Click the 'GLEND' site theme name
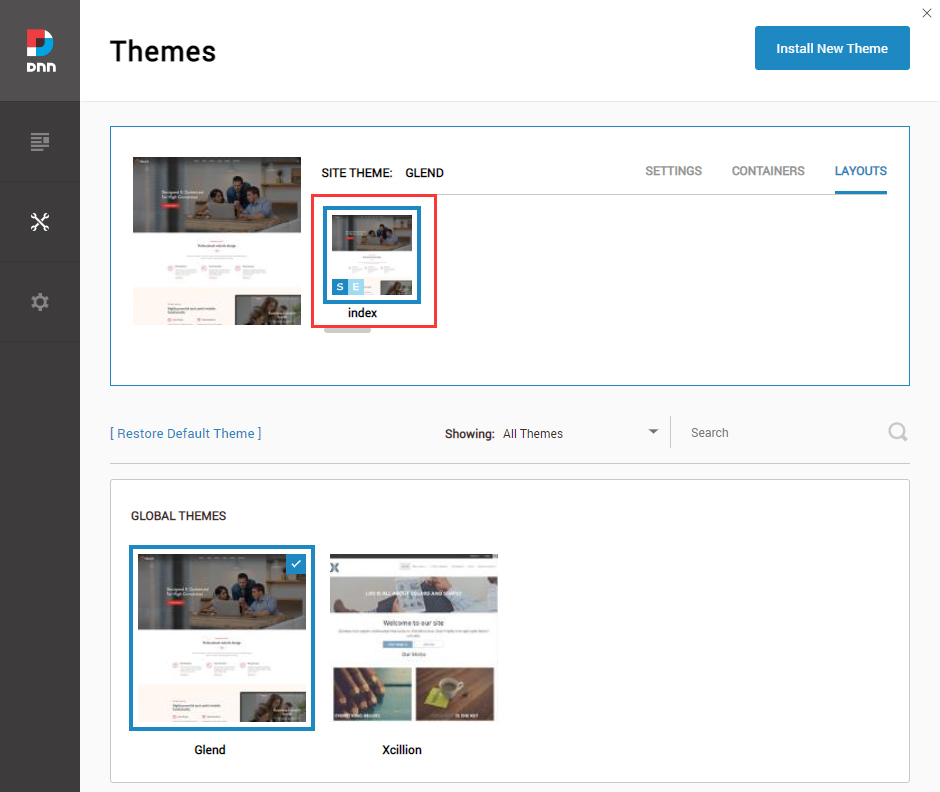940x792 pixels. (x=424, y=173)
